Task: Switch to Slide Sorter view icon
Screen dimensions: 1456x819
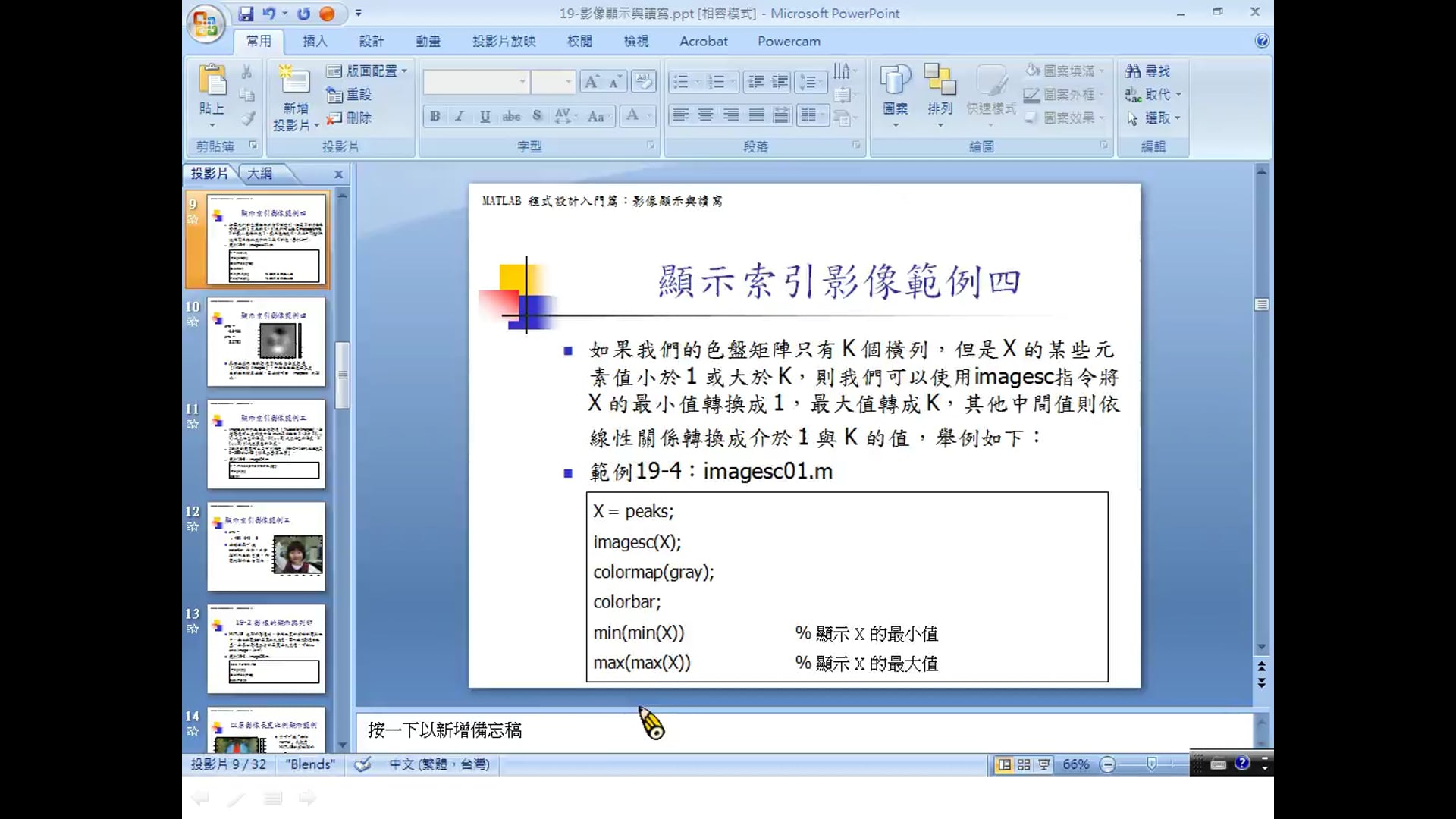Action: tap(1023, 764)
